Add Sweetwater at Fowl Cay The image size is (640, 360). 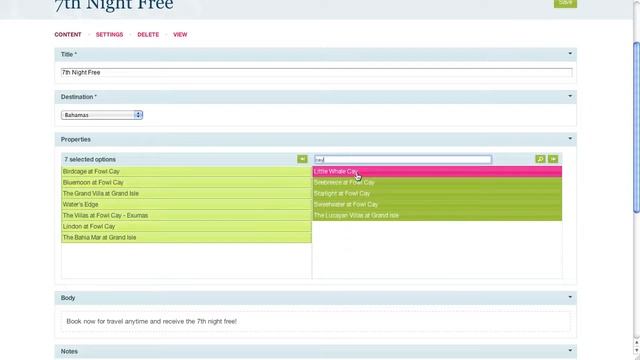click(x=437, y=204)
